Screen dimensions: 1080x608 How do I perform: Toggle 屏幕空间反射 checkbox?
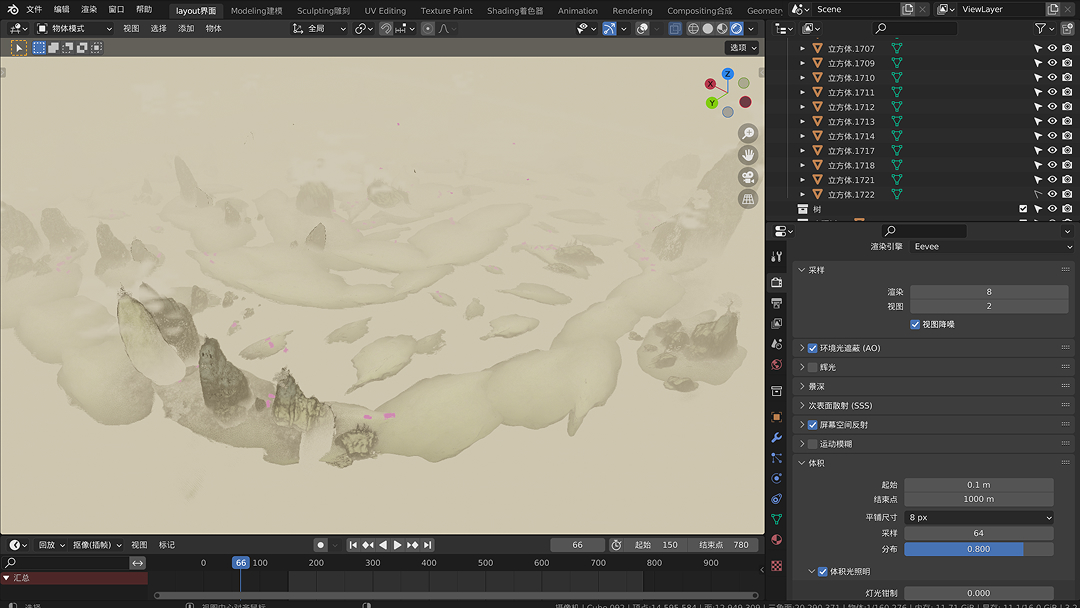coord(813,425)
